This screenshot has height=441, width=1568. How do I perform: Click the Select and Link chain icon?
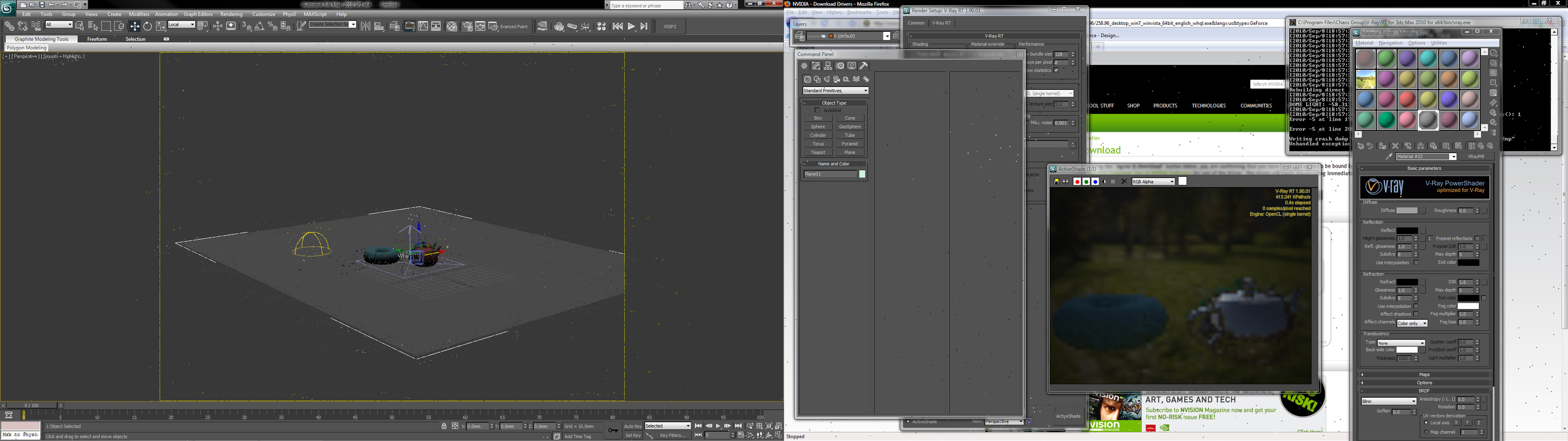[x=9, y=26]
